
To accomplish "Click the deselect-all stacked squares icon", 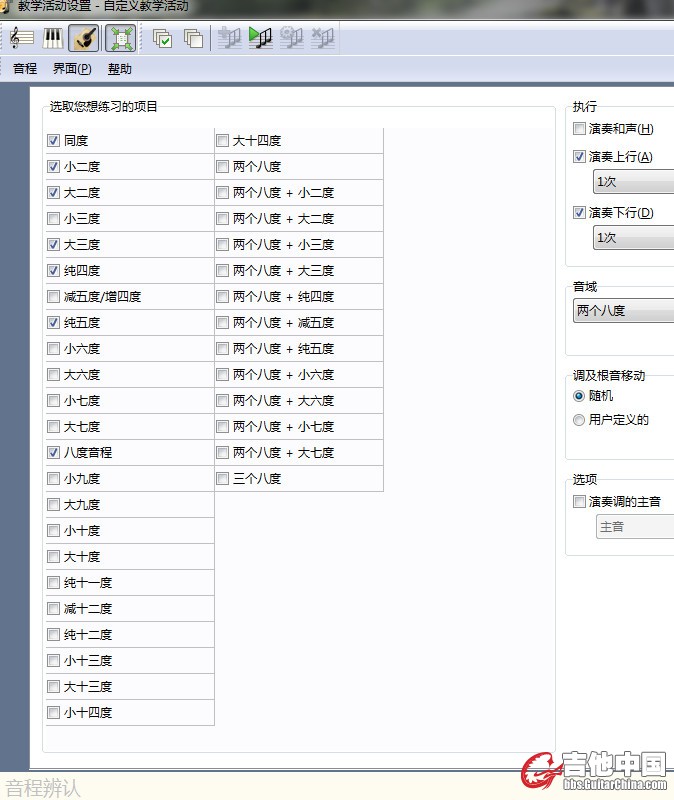I will 193,38.
